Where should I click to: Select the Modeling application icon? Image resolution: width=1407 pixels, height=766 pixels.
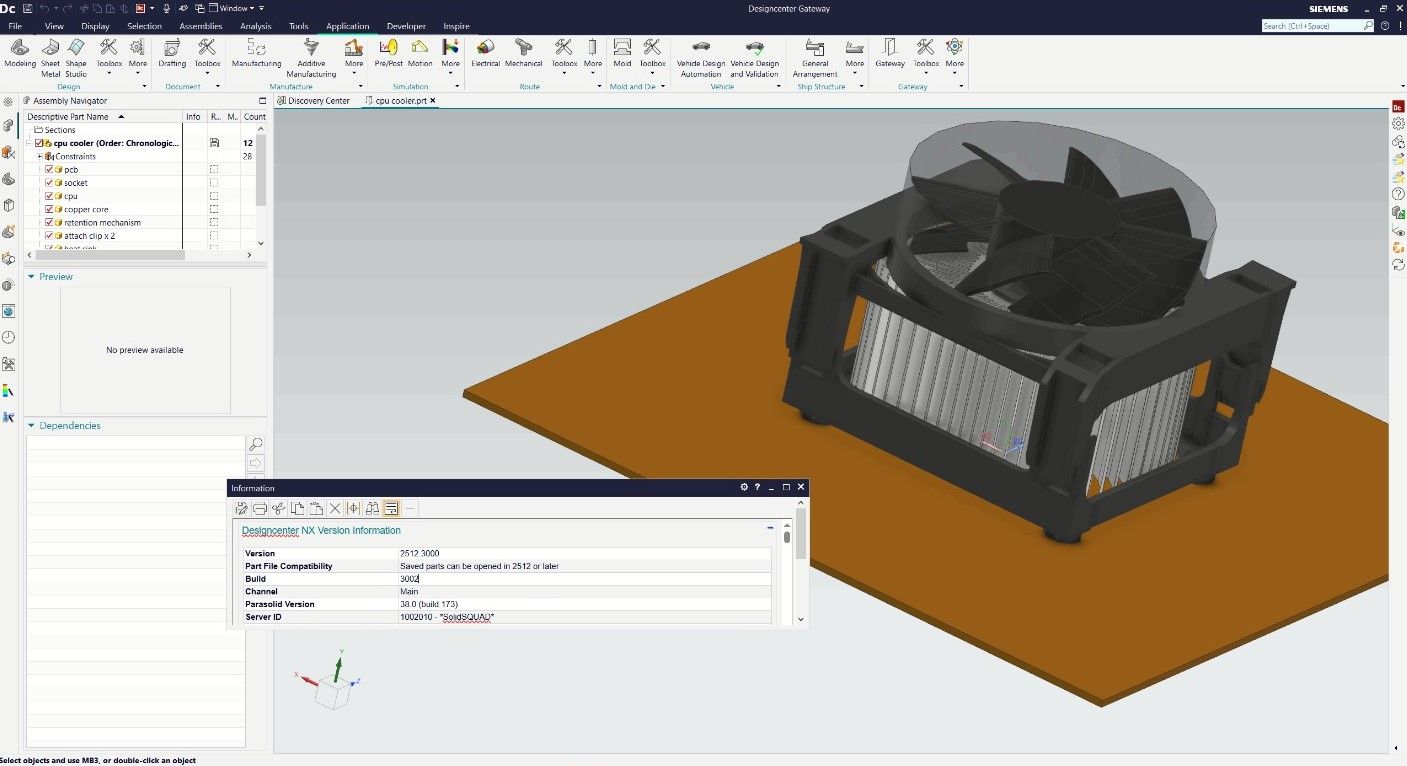(19, 54)
